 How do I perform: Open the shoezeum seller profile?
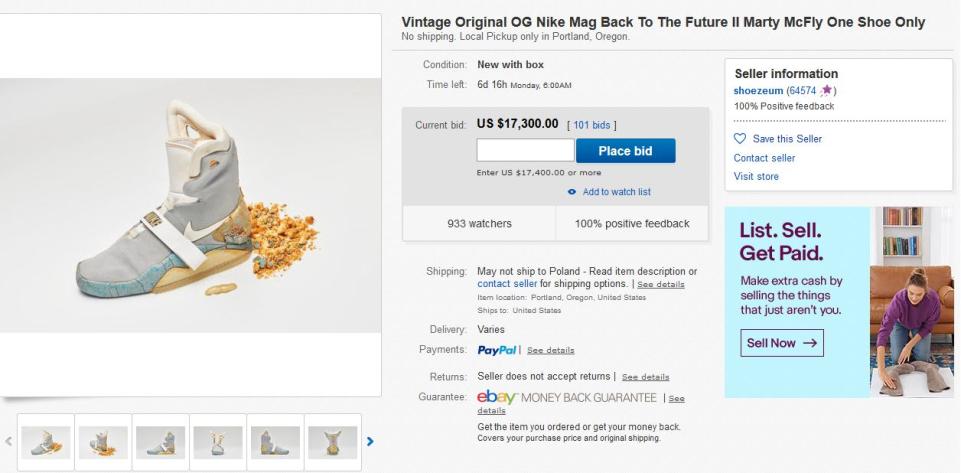pos(758,91)
